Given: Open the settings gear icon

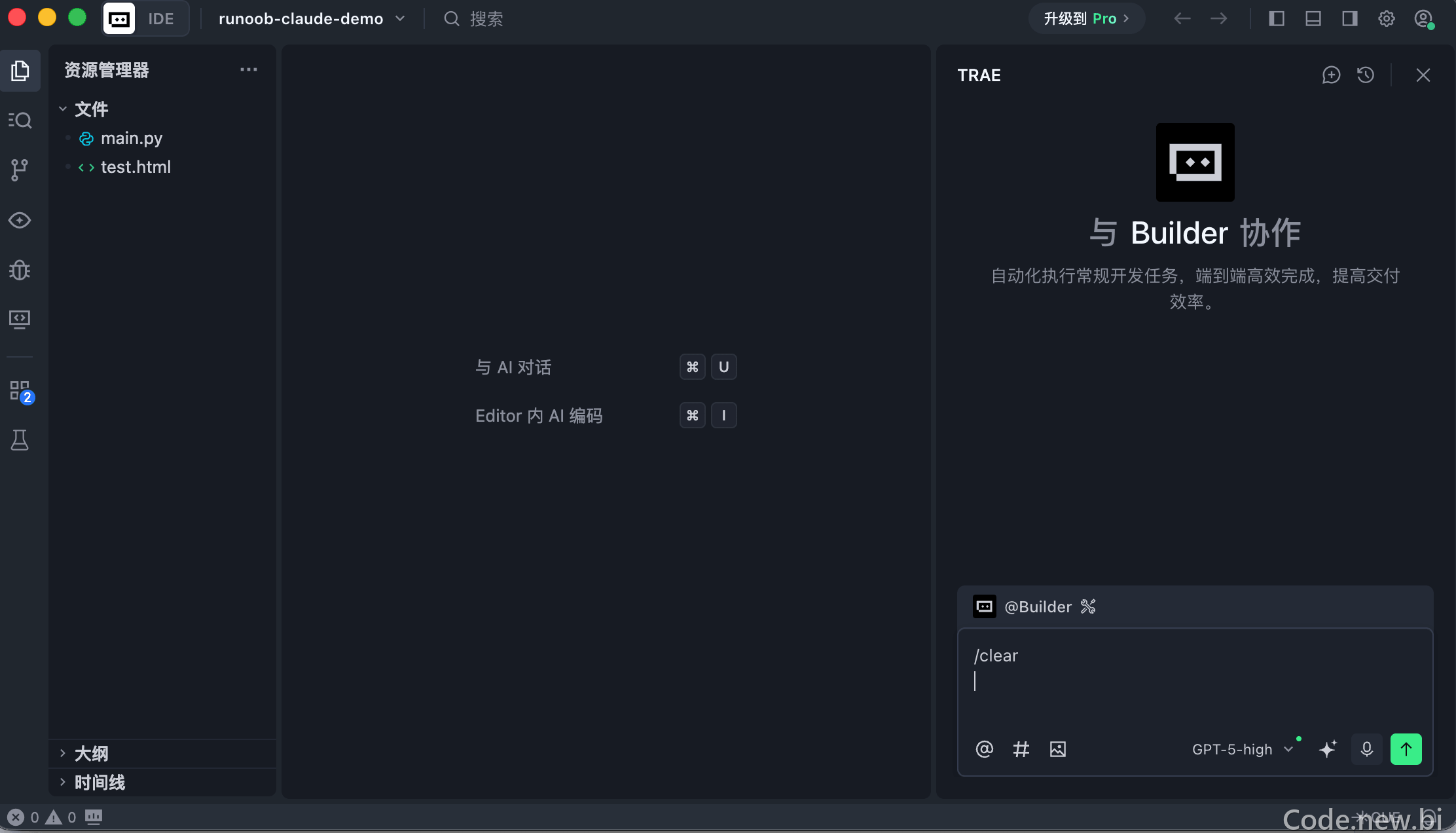Looking at the screenshot, I should (1387, 18).
